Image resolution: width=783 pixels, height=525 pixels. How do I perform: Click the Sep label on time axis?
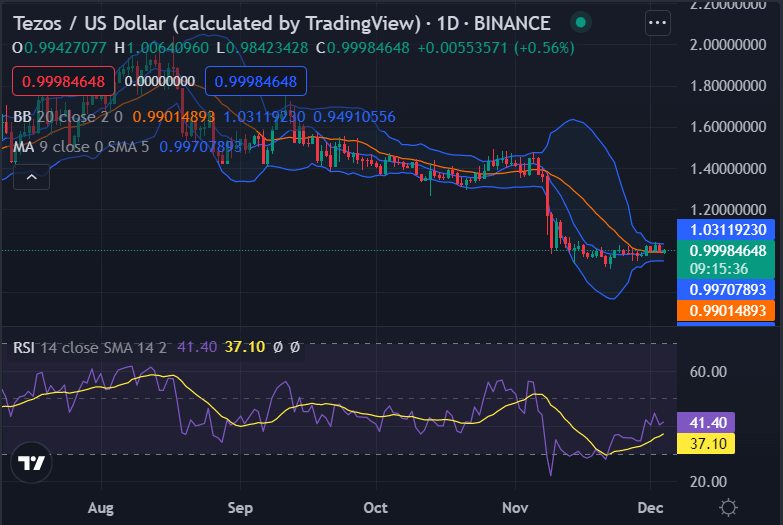(x=240, y=508)
